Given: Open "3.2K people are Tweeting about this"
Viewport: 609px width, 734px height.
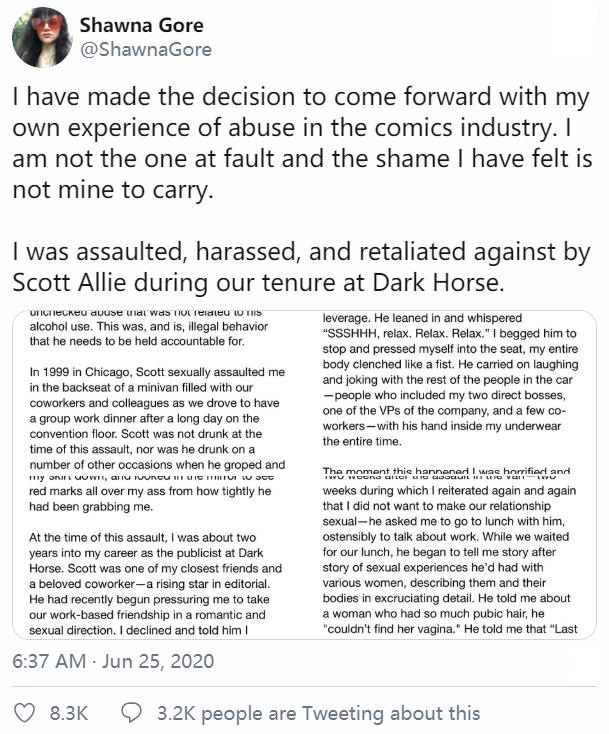Looking at the screenshot, I should coord(318,713).
